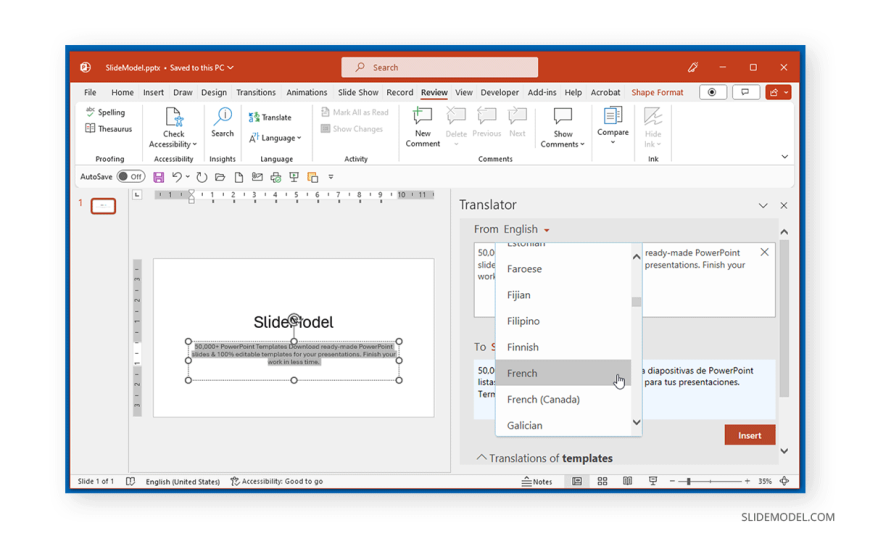Add a New Comment

click(x=423, y=128)
